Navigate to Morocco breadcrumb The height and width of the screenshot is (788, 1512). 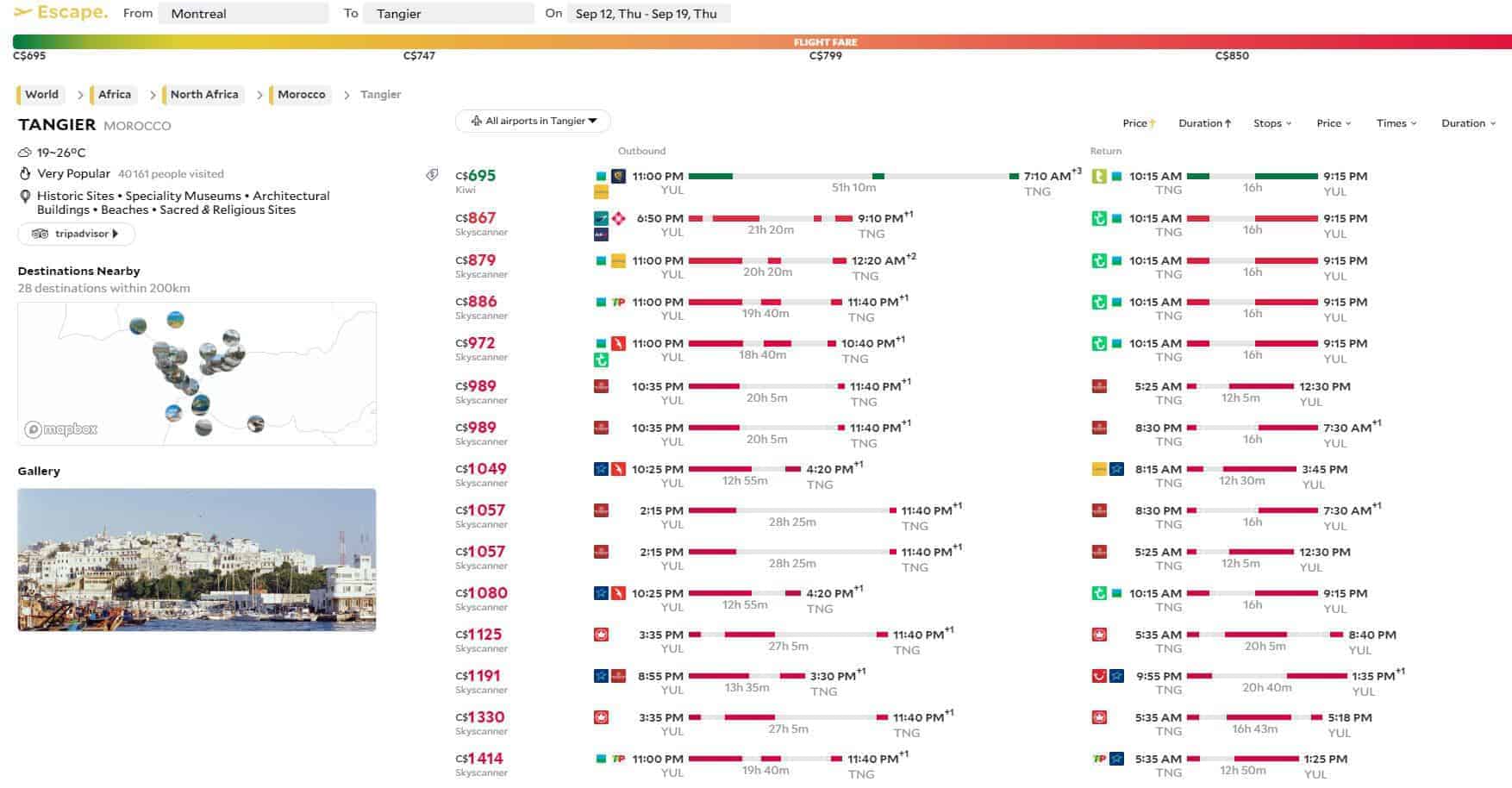301,95
